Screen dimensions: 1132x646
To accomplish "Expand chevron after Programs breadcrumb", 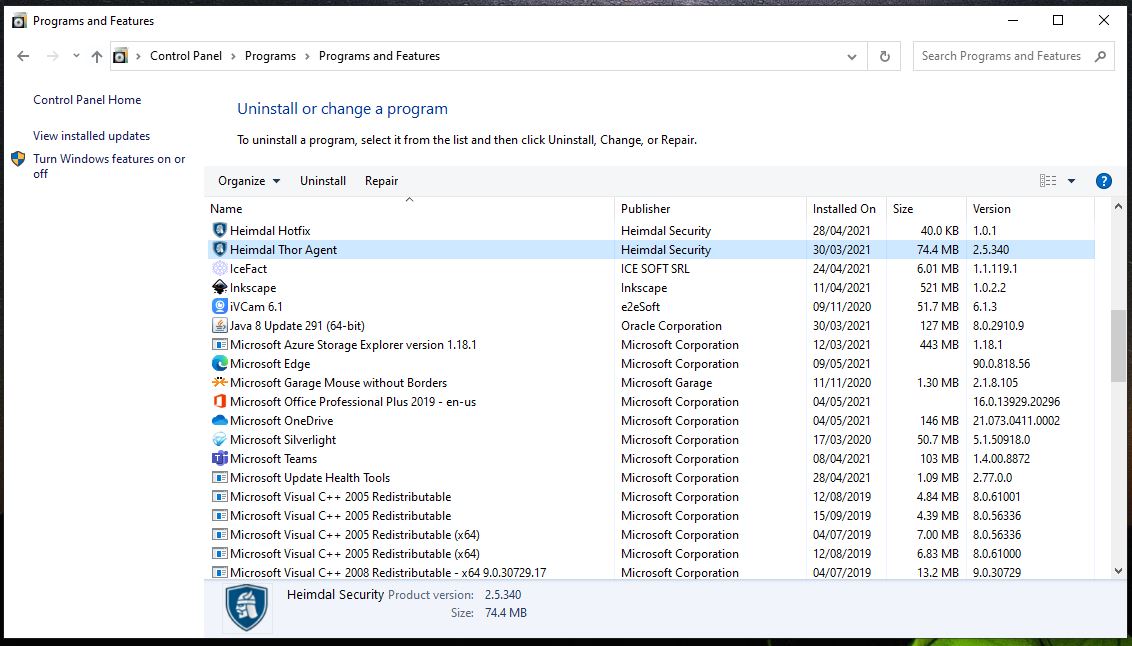I will tap(308, 56).
